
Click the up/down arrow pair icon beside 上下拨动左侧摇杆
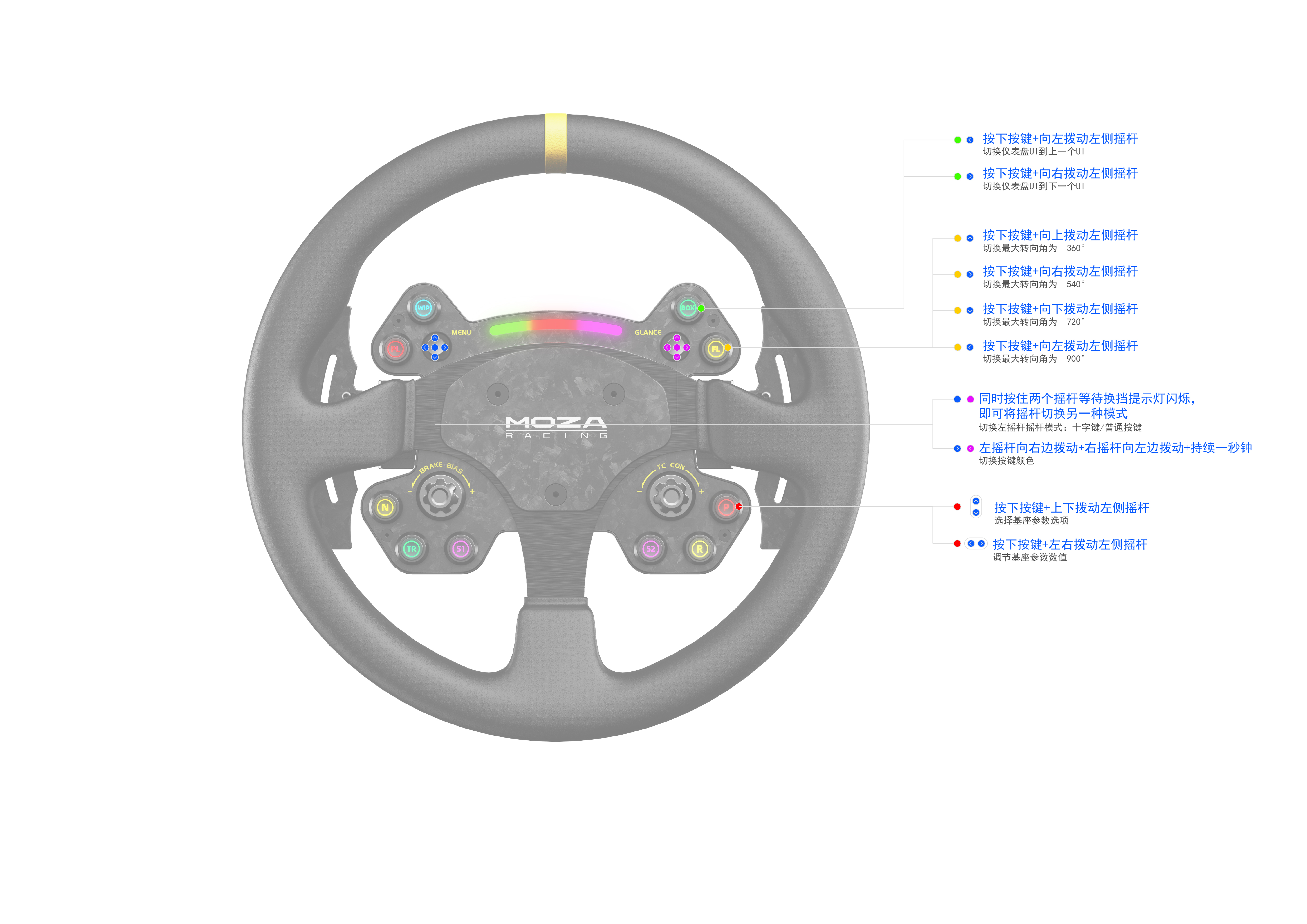click(976, 507)
